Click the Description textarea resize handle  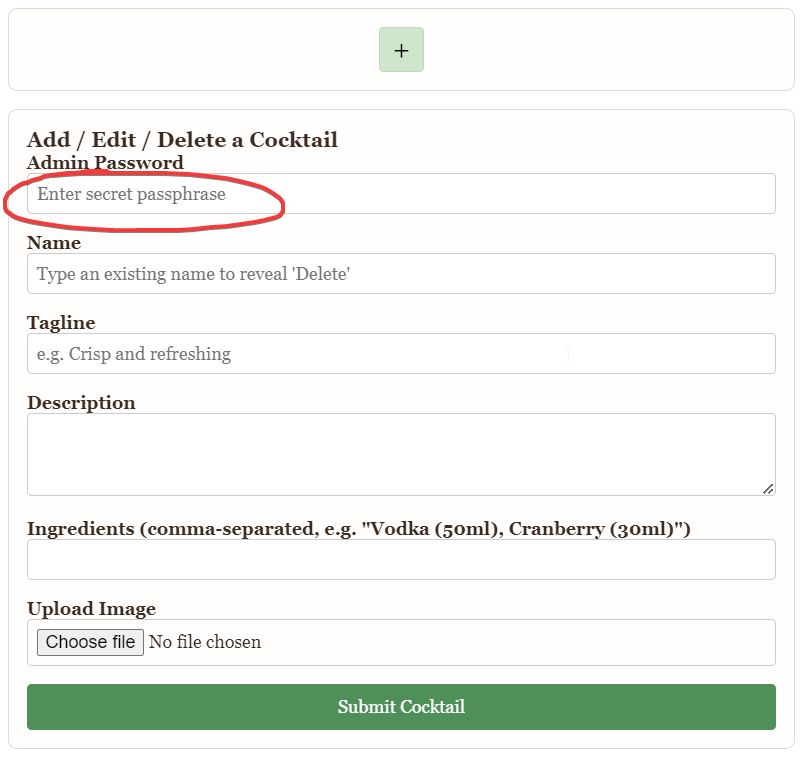(768, 489)
